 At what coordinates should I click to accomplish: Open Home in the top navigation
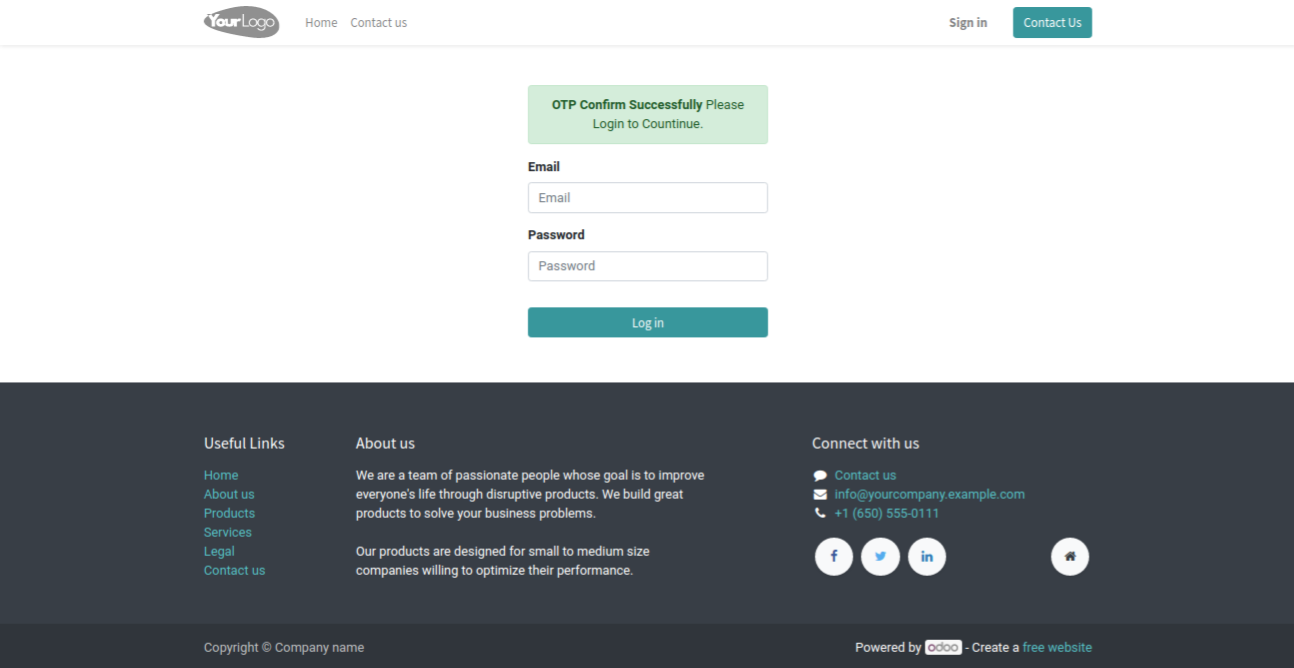pyautogui.click(x=321, y=23)
